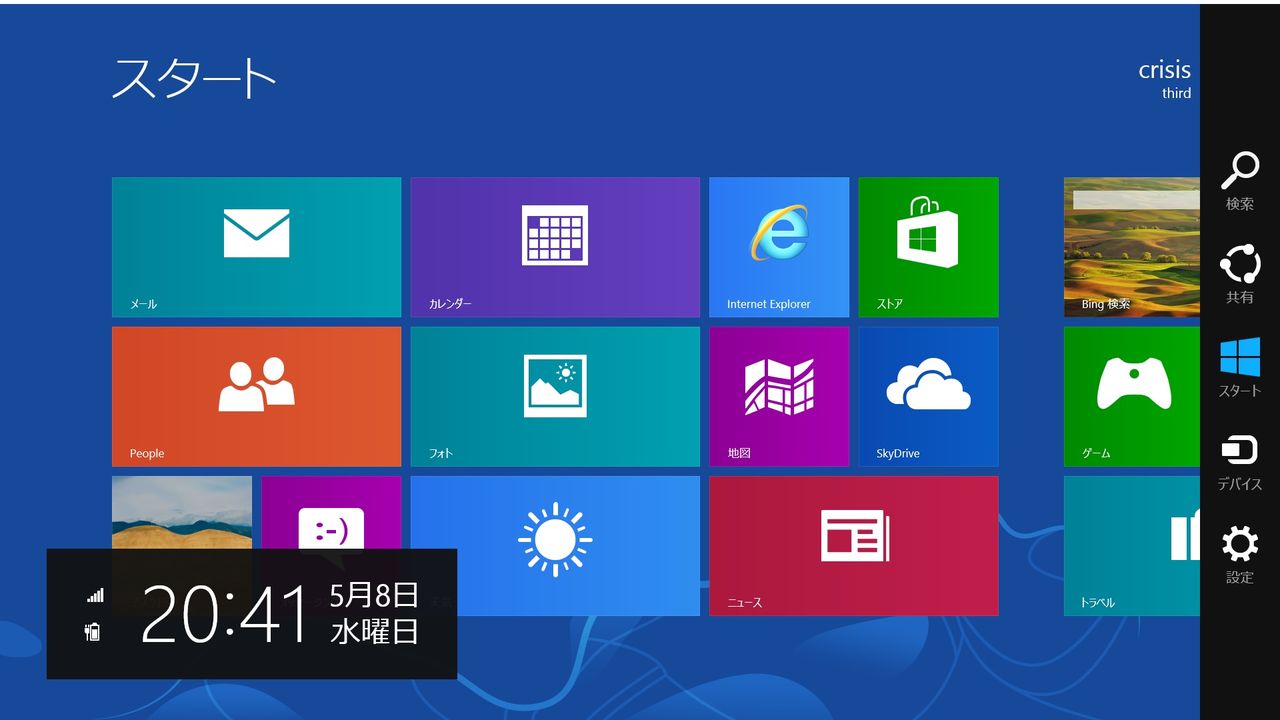Click the date text 5月8日

[x=374, y=595]
